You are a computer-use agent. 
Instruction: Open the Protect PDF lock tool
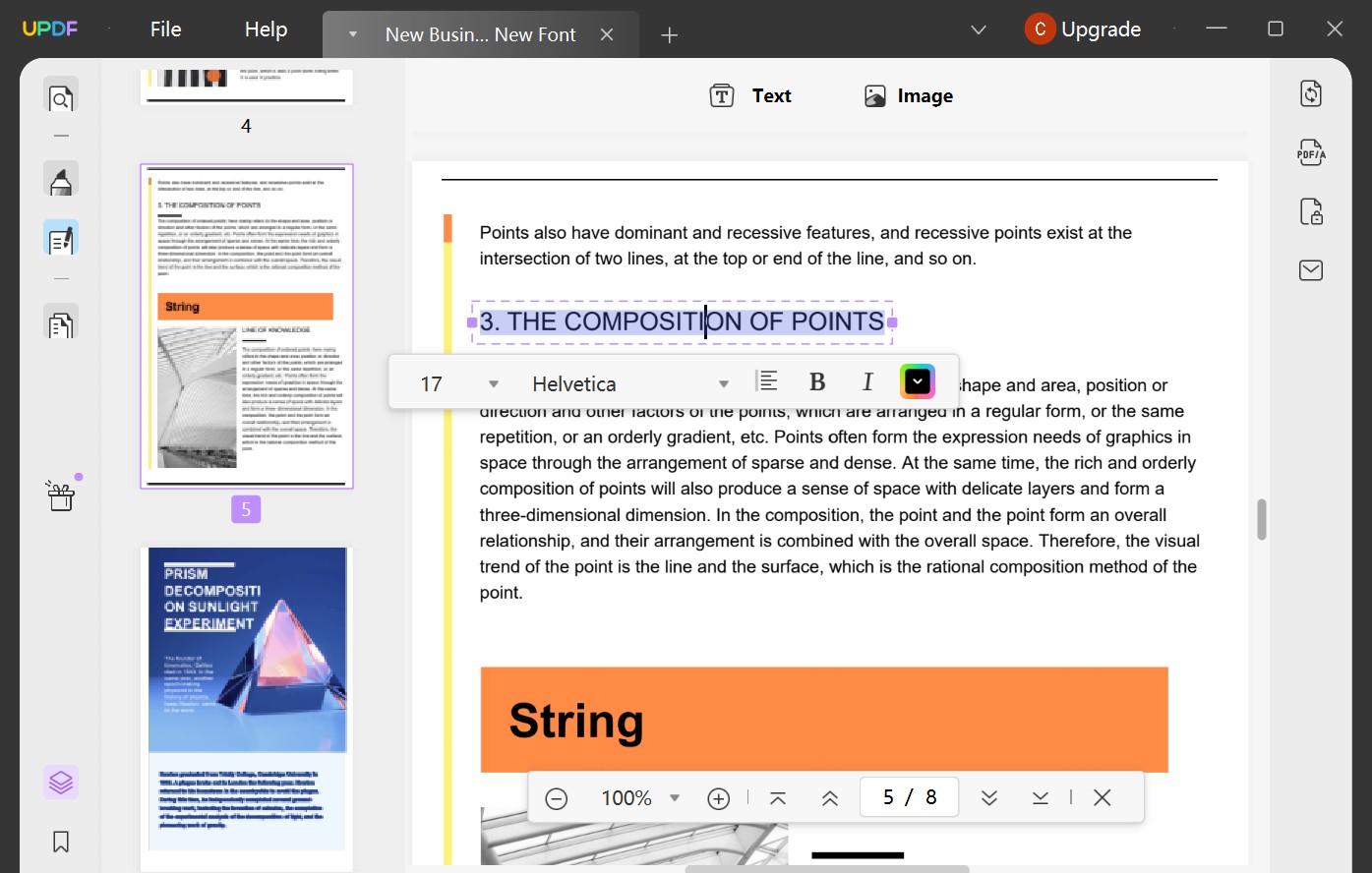click(1310, 210)
